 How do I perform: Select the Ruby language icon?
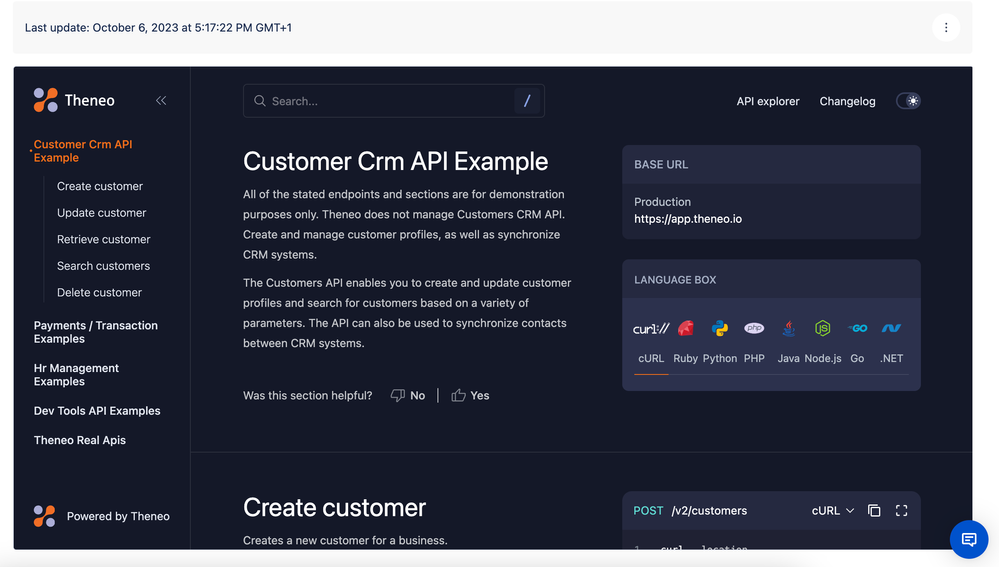pos(686,328)
